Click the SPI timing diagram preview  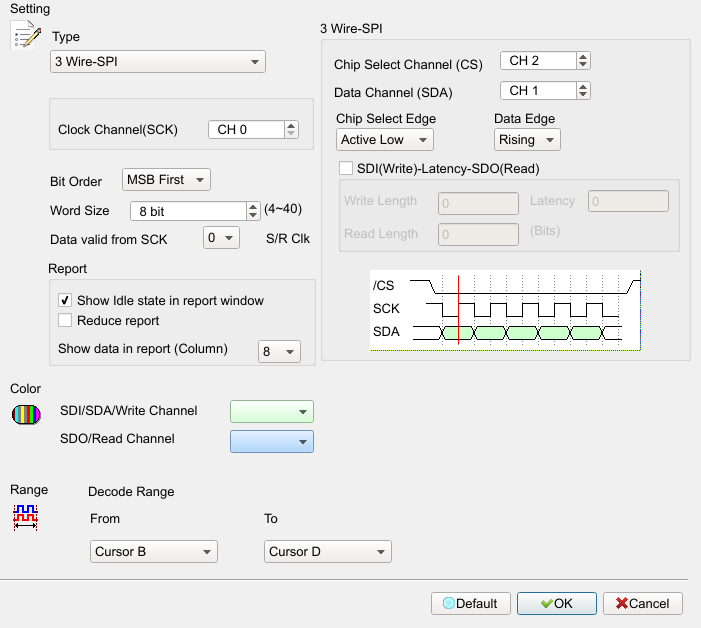pos(505,310)
